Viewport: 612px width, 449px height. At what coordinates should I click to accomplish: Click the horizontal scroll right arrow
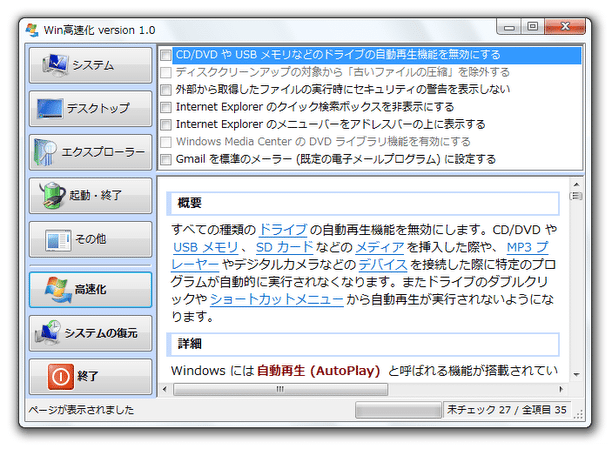(561, 389)
